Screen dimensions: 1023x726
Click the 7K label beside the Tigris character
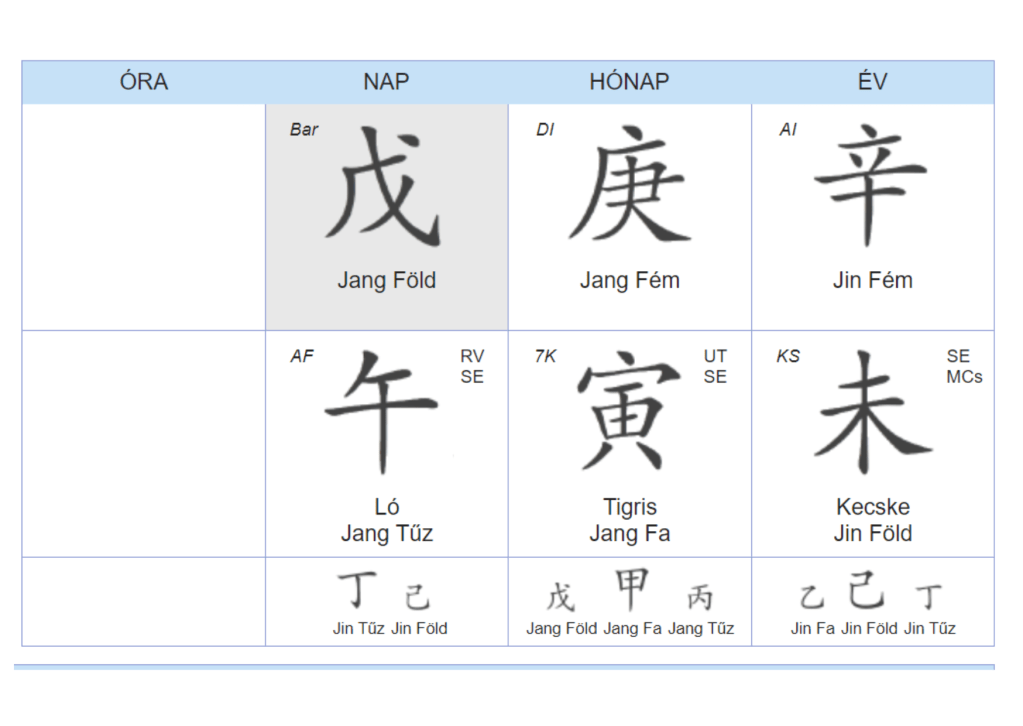[x=545, y=356]
